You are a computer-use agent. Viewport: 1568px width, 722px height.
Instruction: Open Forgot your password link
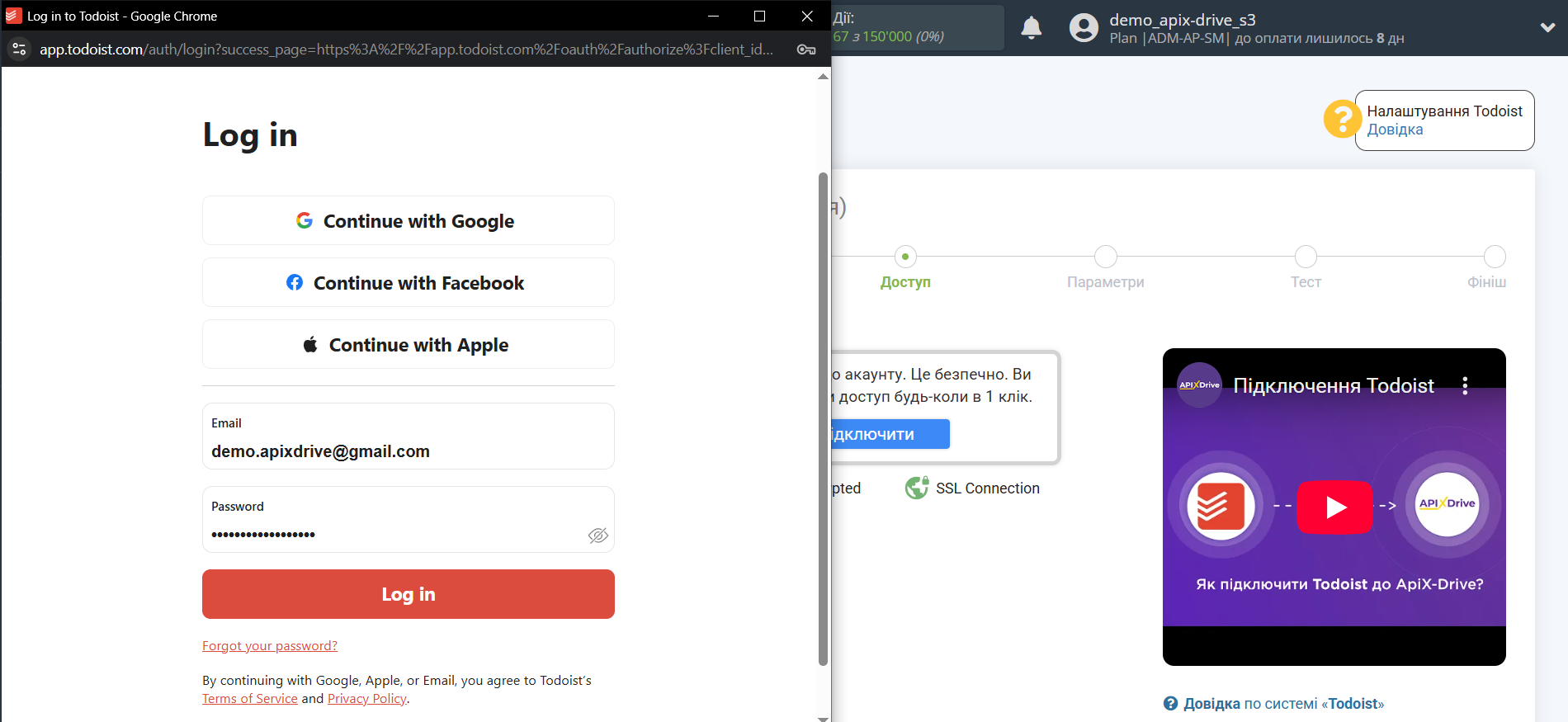tap(270, 645)
